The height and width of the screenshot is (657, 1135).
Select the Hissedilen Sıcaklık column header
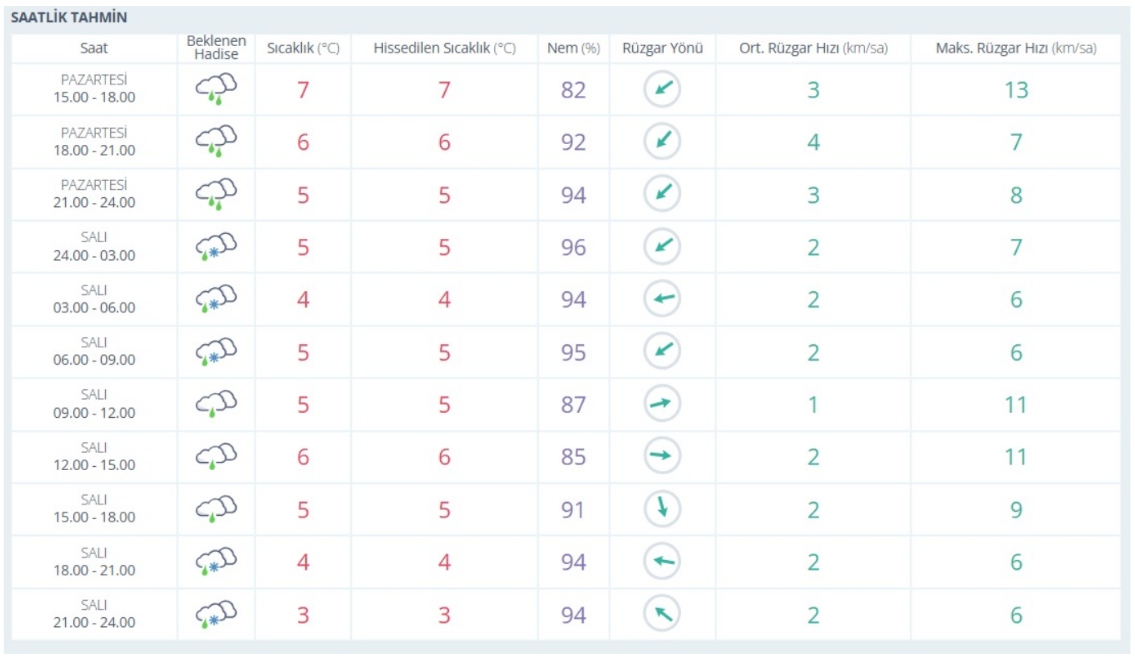(x=444, y=48)
